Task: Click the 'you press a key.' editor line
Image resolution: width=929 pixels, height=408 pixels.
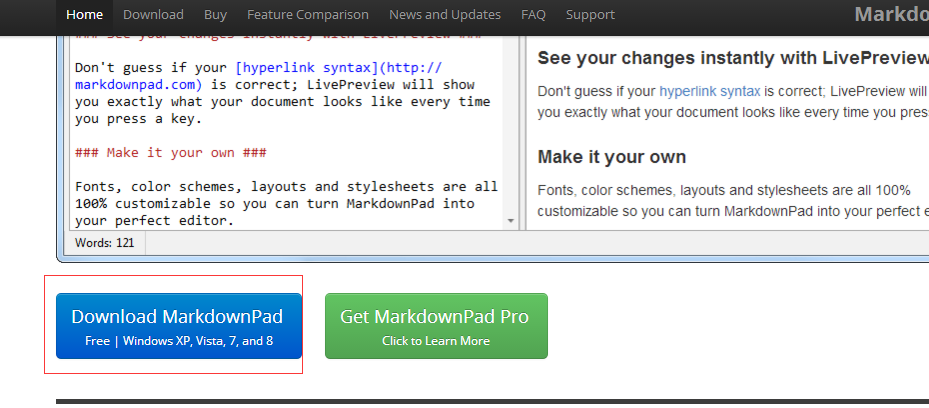Action: (x=139, y=118)
